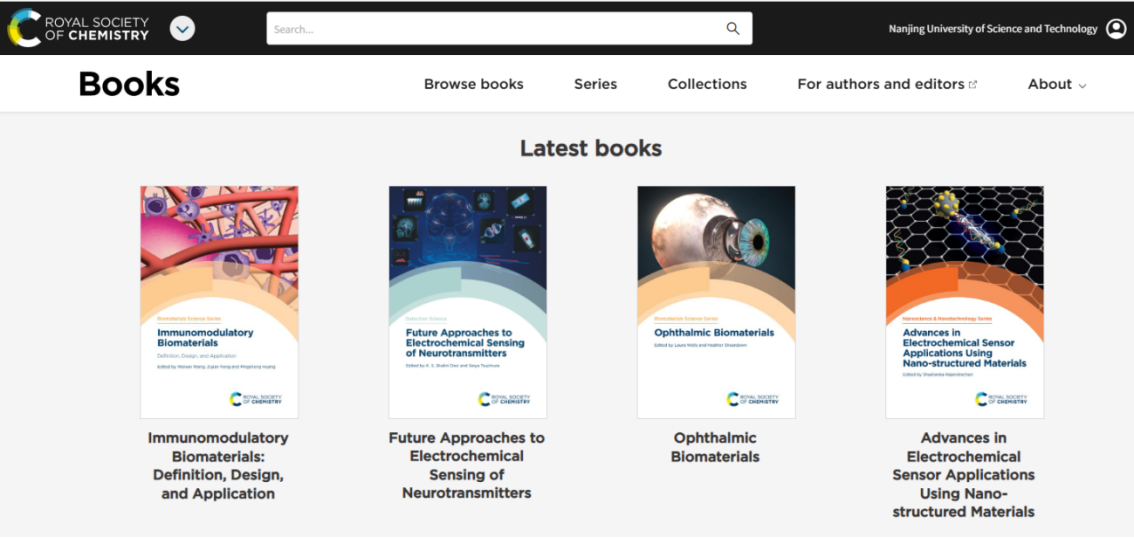
Task: Open For authors and editors link
Action: [x=880, y=84]
